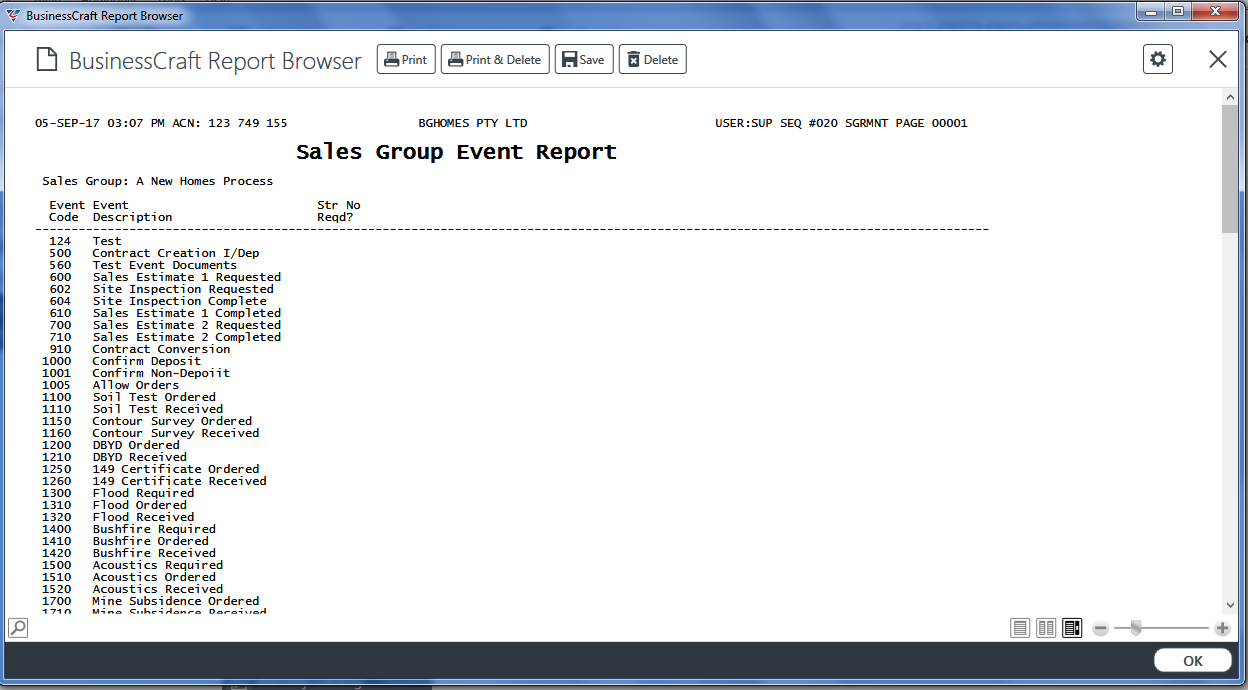Select the 'Acoustics Received' row
Image resolution: width=1248 pixels, height=690 pixels.
tap(158, 589)
